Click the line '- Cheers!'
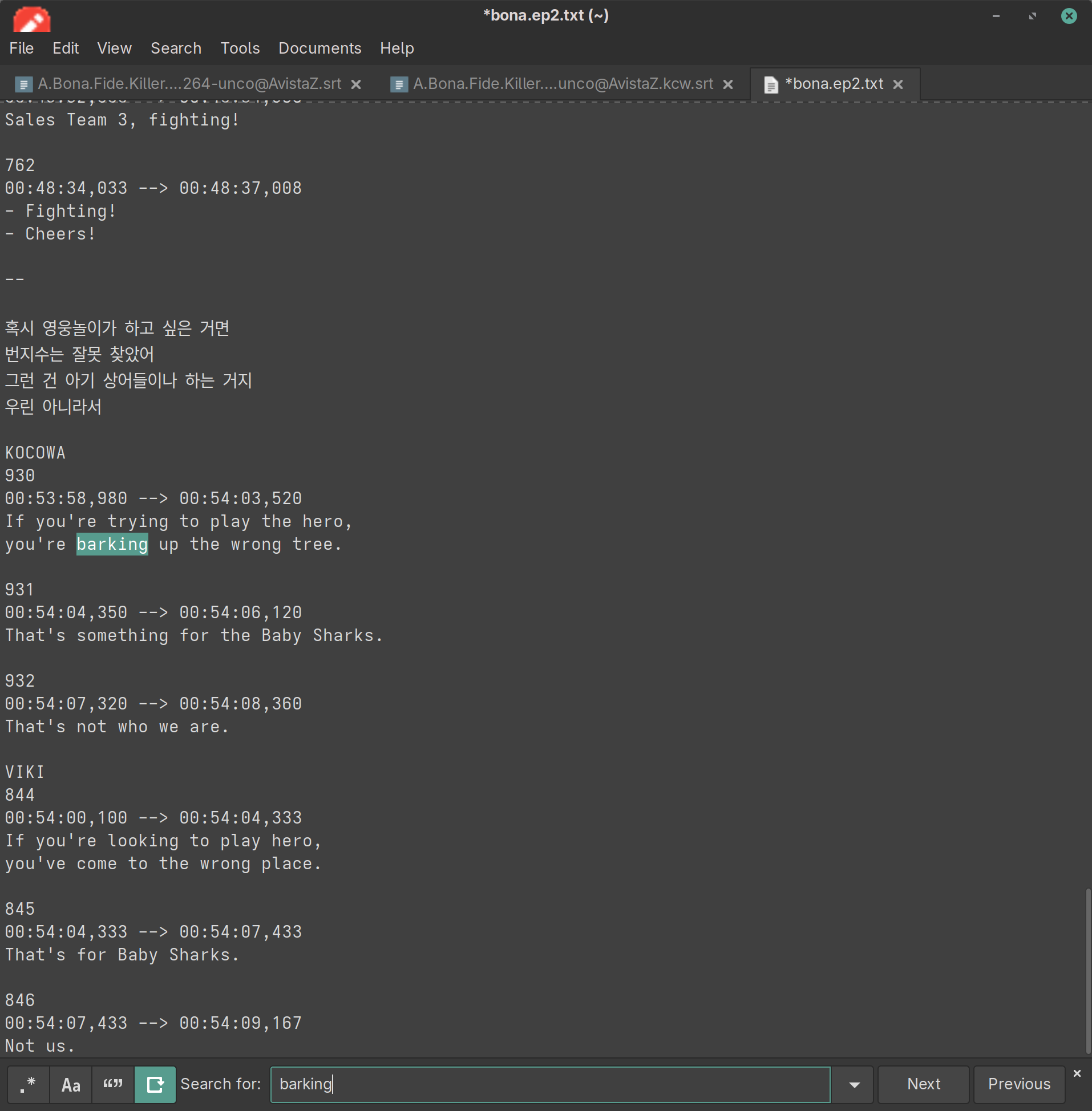The width and height of the screenshot is (1092, 1111). coord(50,234)
